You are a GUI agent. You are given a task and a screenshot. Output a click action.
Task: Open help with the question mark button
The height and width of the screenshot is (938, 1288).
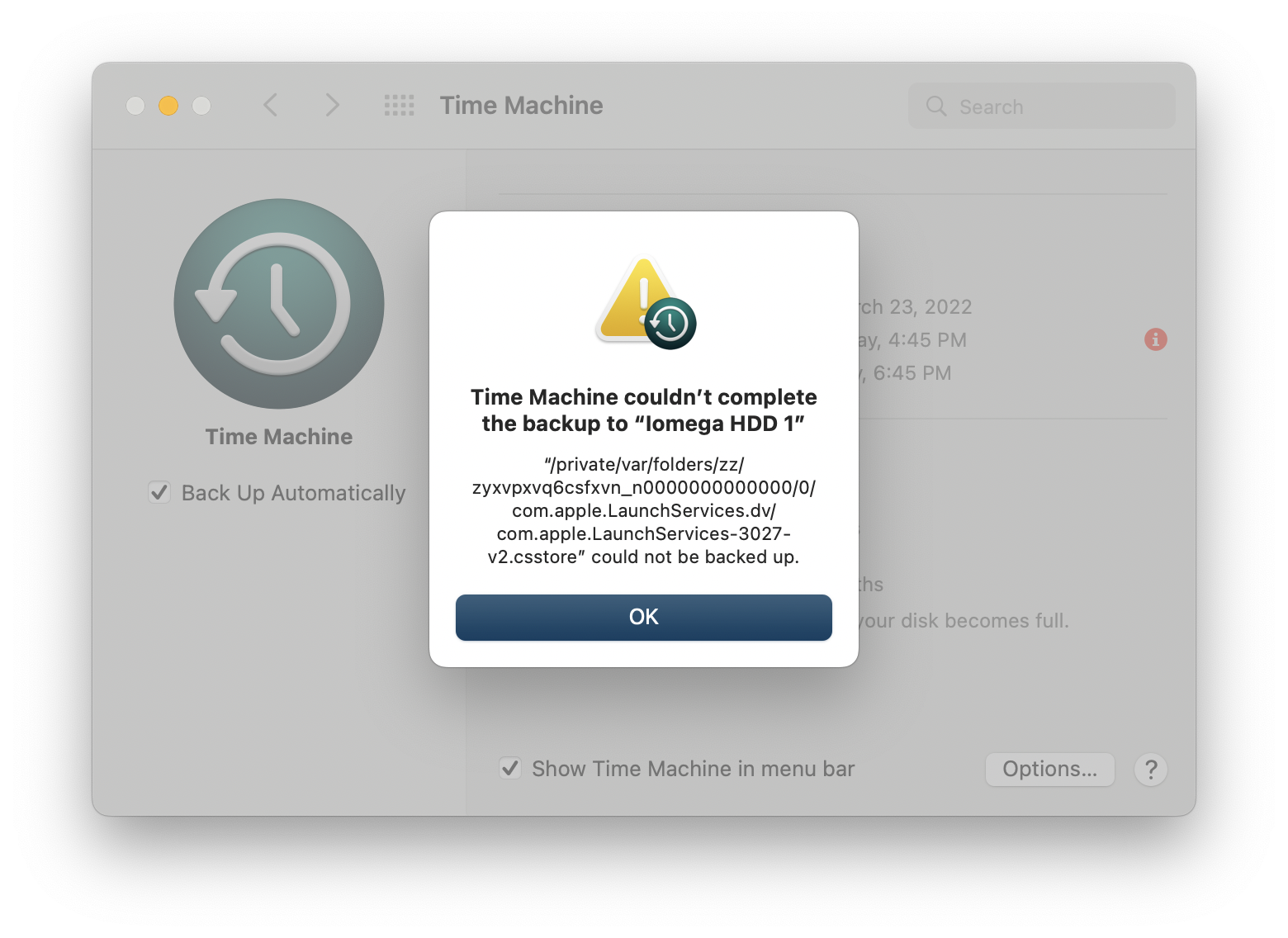click(1151, 770)
